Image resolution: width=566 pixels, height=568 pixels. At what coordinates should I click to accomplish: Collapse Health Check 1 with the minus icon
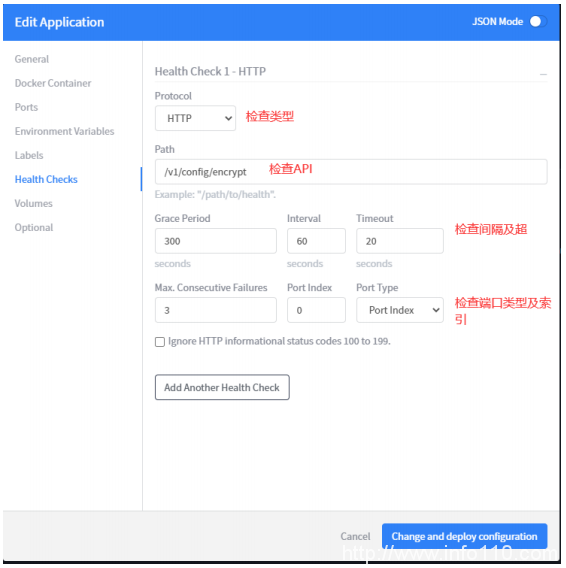[543, 74]
